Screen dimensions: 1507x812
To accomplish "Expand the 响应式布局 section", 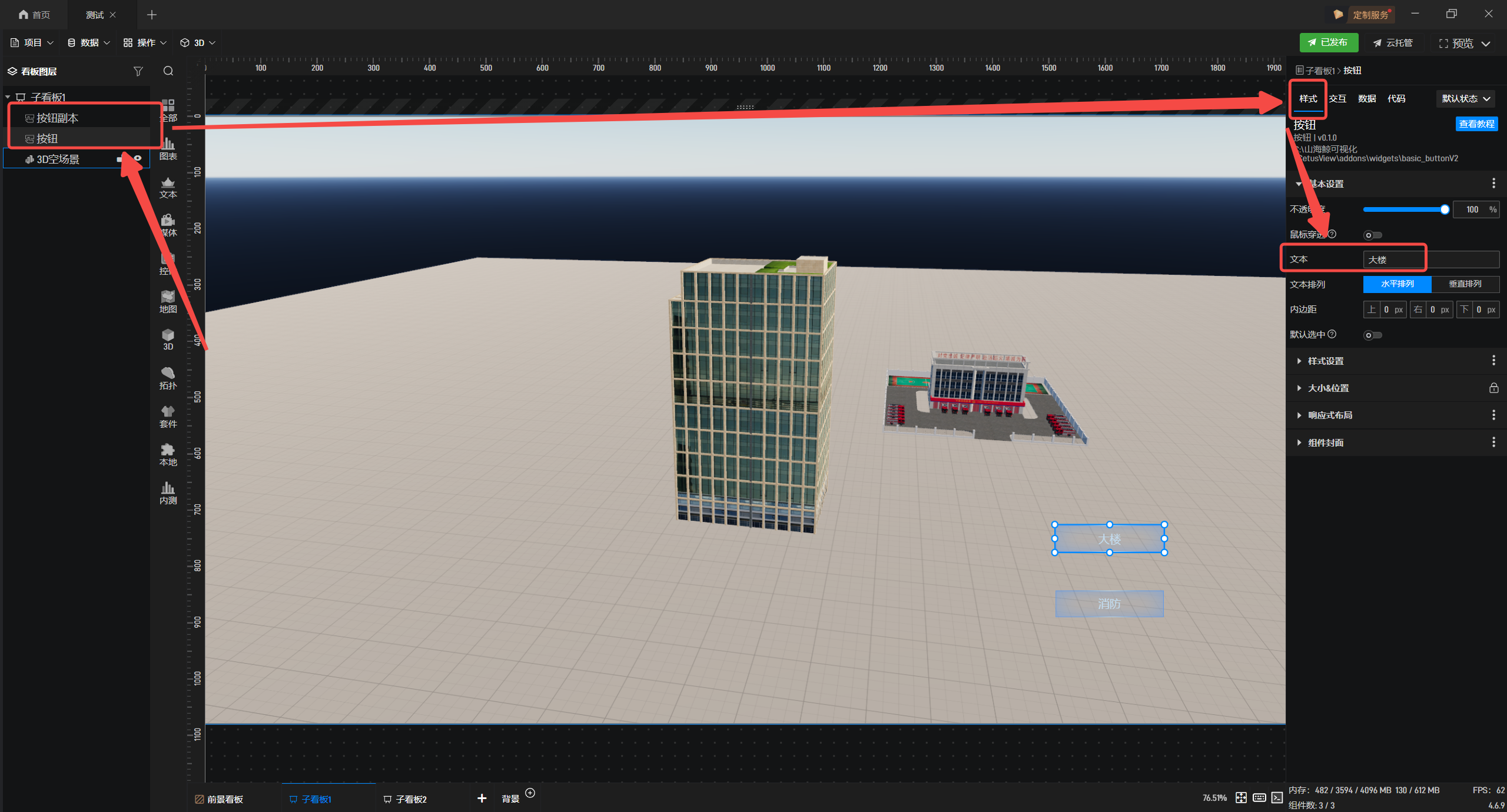I will [x=1330, y=415].
